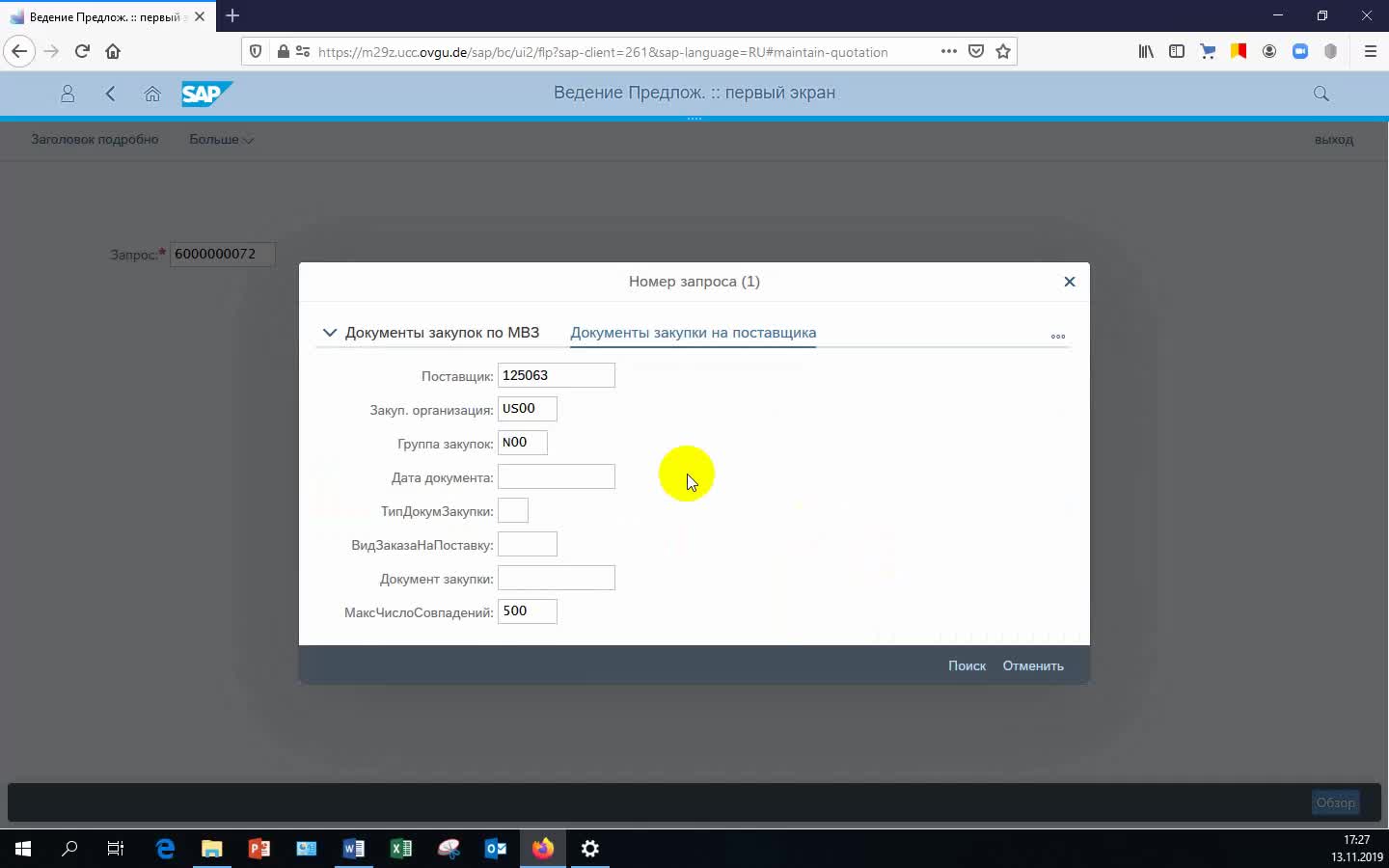Click the Запрос number field
Screen dimensions: 1389x868
(223, 254)
